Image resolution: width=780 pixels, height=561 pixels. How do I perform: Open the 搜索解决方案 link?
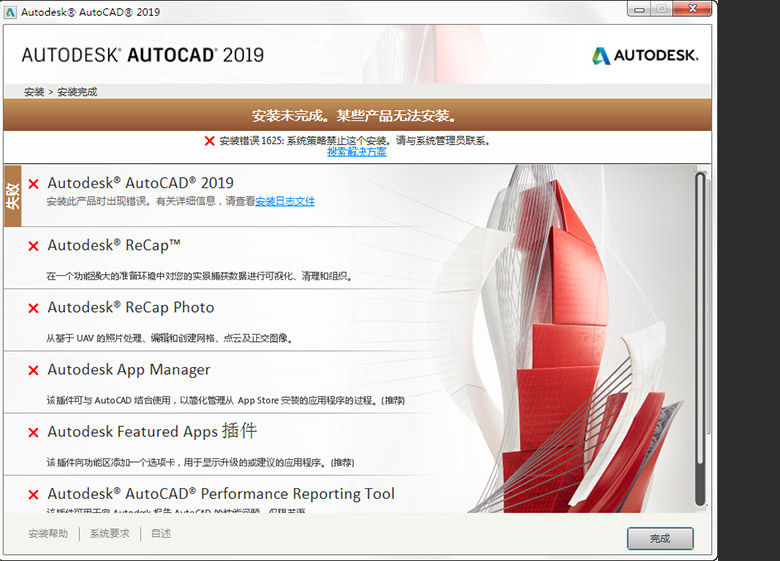357,152
